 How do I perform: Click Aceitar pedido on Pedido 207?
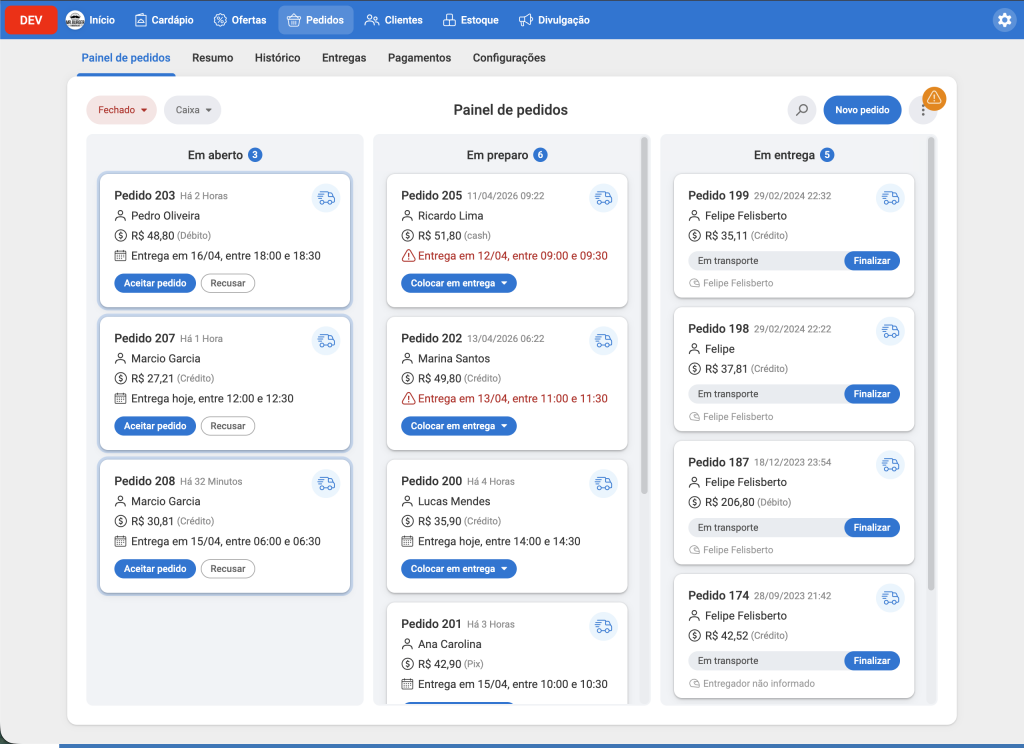(155, 425)
